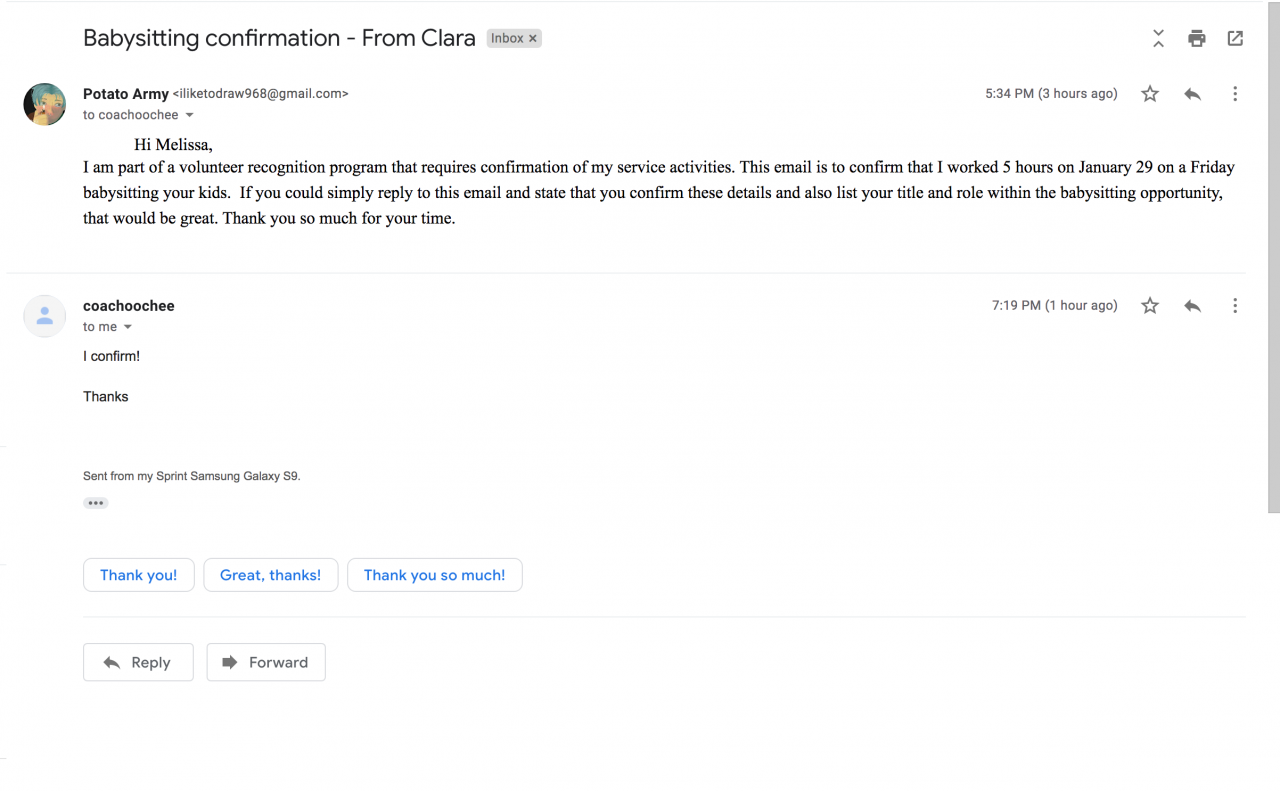Choose 'Thank you so much!' smart reply
Viewport: 1280px width, 791px height.
point(434,575)
